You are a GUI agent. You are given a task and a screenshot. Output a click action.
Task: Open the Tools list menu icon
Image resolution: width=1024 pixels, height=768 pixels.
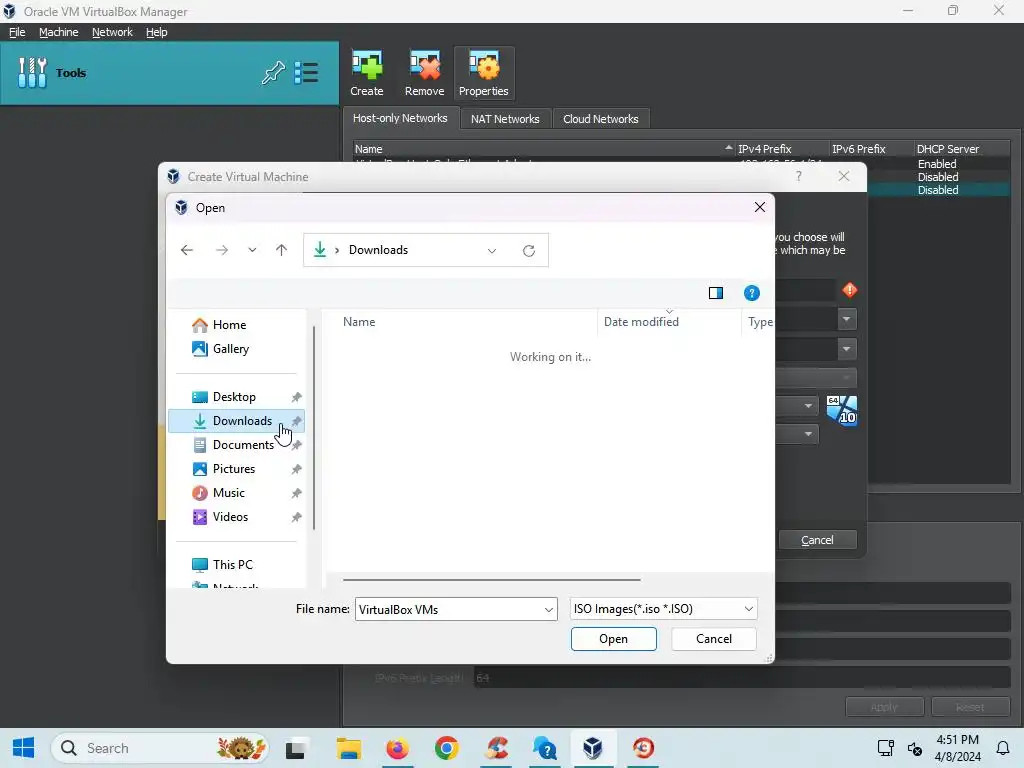pyautogui.click(x=306, y=72)
